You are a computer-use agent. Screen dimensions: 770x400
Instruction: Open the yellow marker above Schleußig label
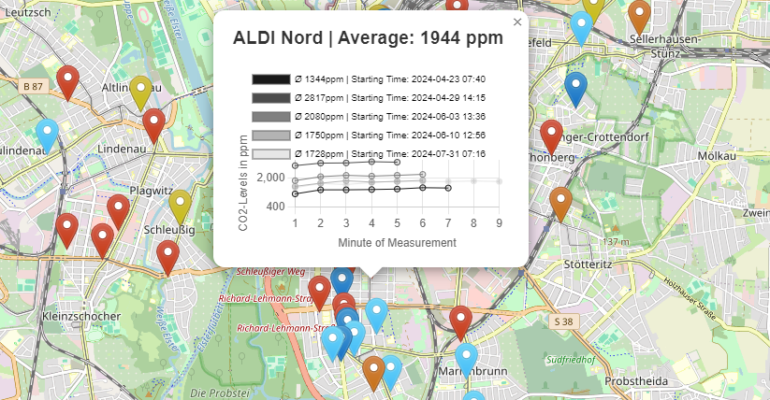180,208
